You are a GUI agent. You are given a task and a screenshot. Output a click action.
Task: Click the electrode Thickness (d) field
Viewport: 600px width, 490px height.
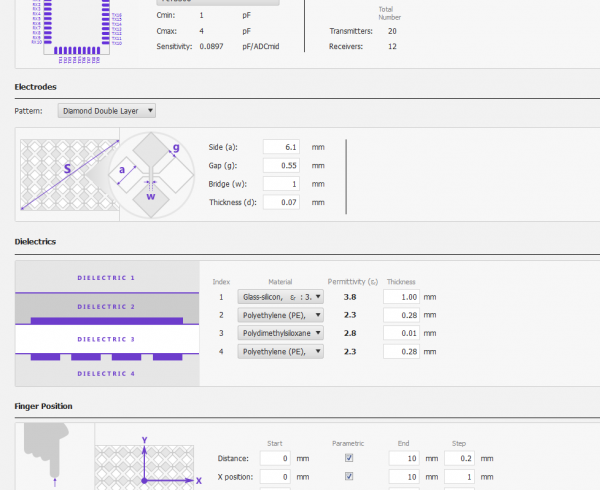point(281,202)
